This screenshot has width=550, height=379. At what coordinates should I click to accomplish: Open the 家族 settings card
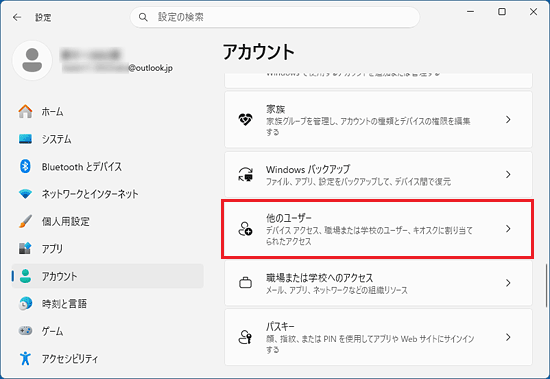[x=378, y=120]
